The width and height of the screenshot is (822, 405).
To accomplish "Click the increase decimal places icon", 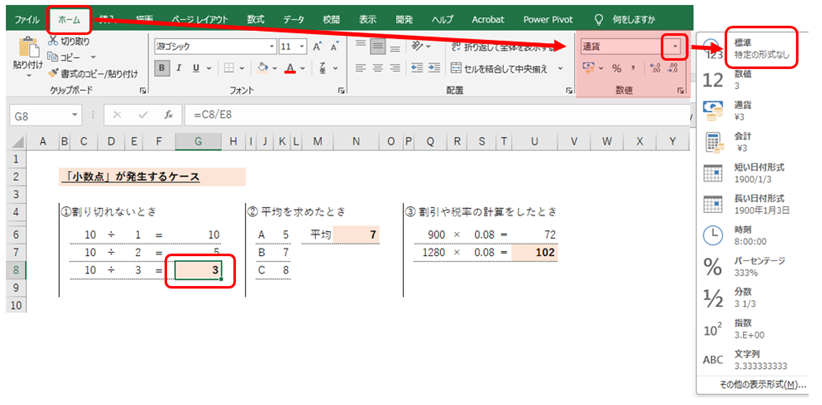I will tap(656, 68).
